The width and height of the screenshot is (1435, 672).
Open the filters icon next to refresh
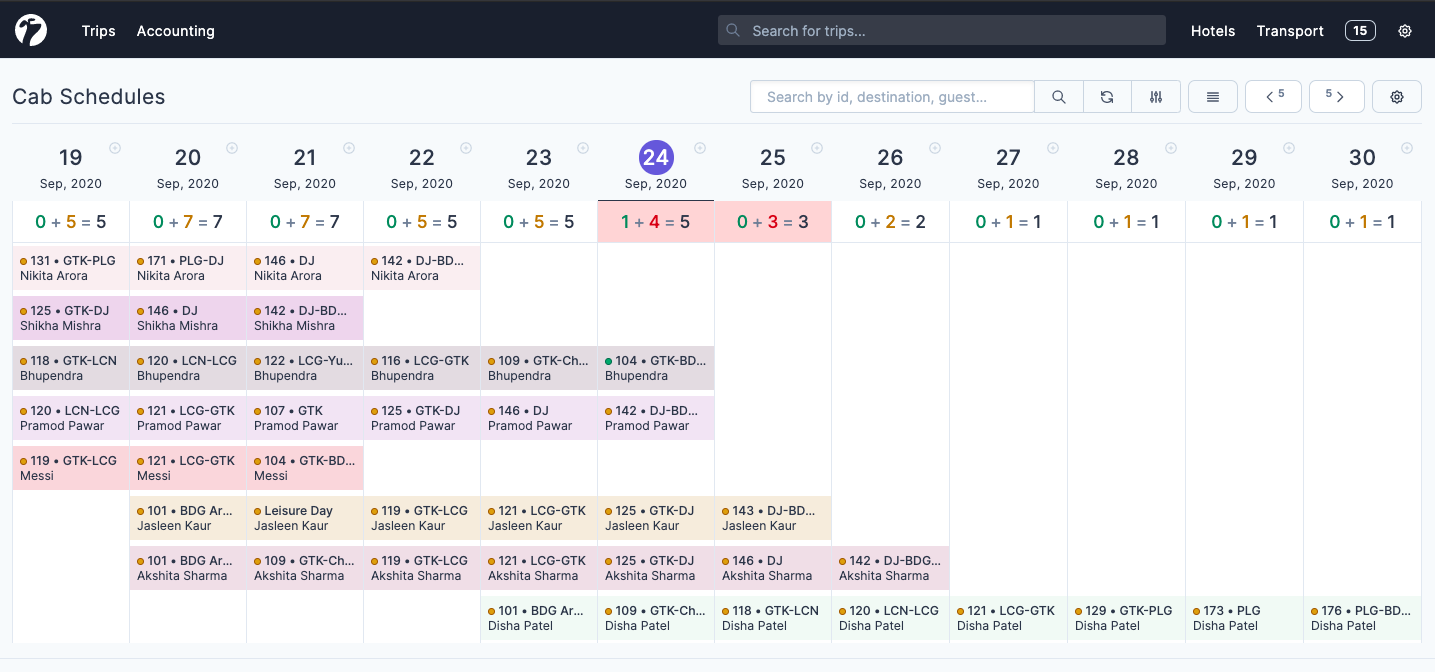[x=1156, y=96]
